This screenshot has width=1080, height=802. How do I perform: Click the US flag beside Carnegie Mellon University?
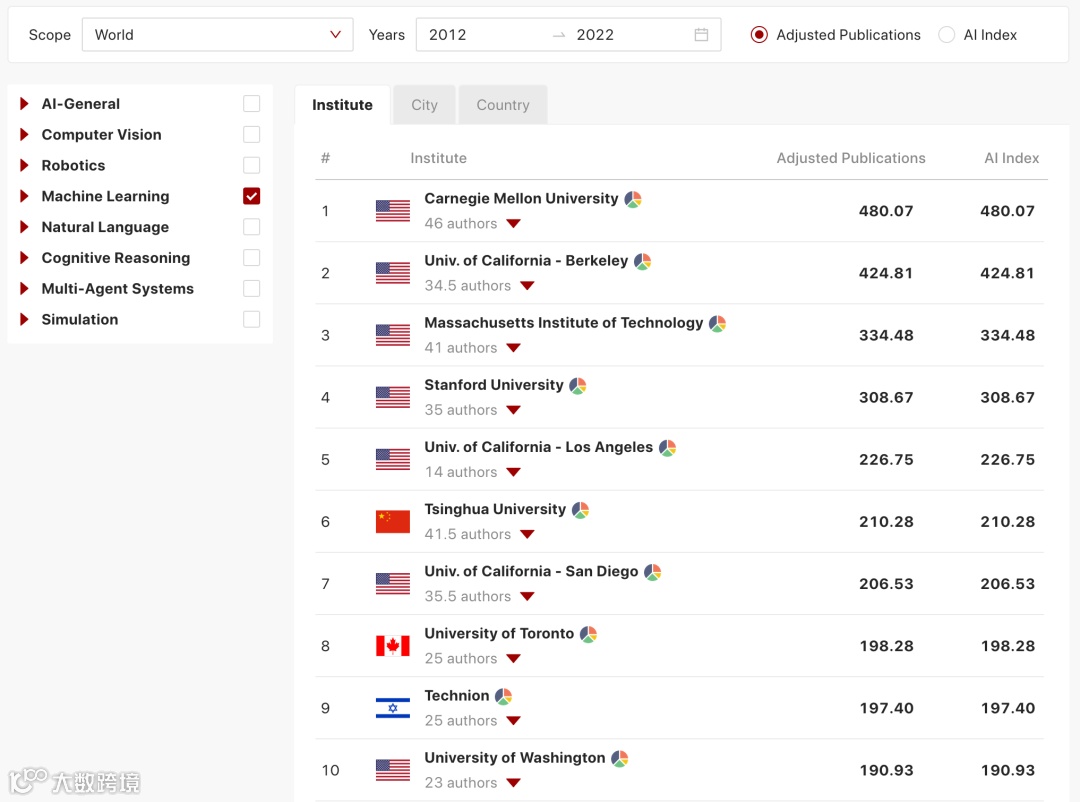click(x=393, y=211)
